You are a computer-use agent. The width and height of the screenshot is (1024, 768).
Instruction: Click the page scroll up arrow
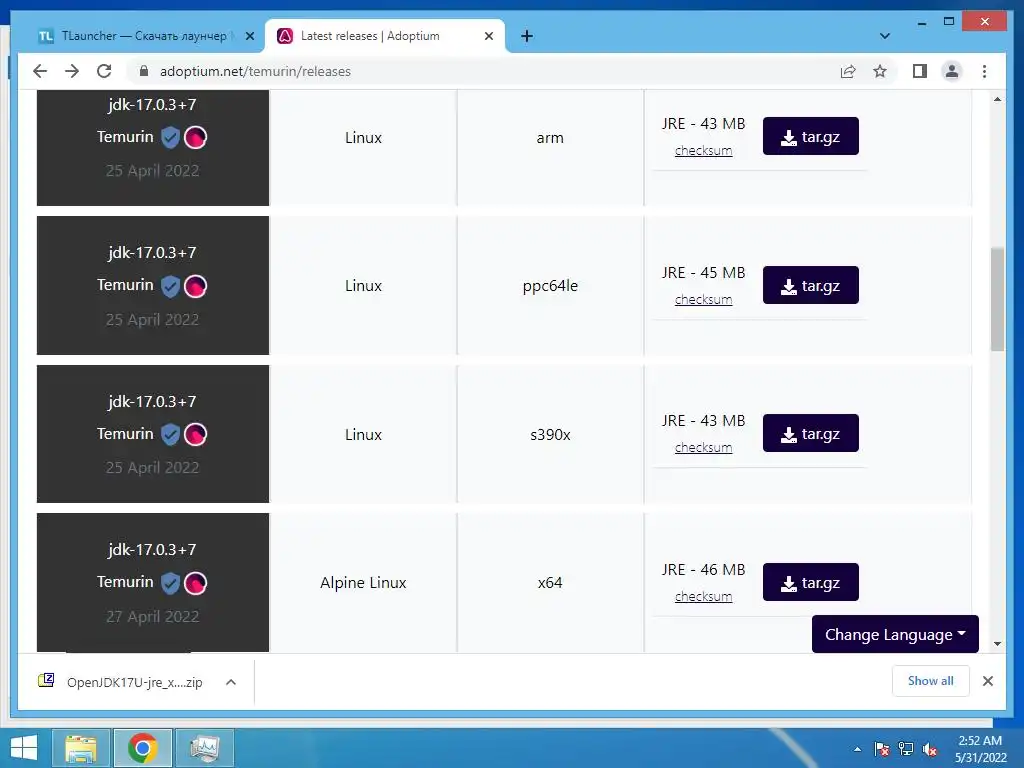pyautogui.click(x=997, y=99)
